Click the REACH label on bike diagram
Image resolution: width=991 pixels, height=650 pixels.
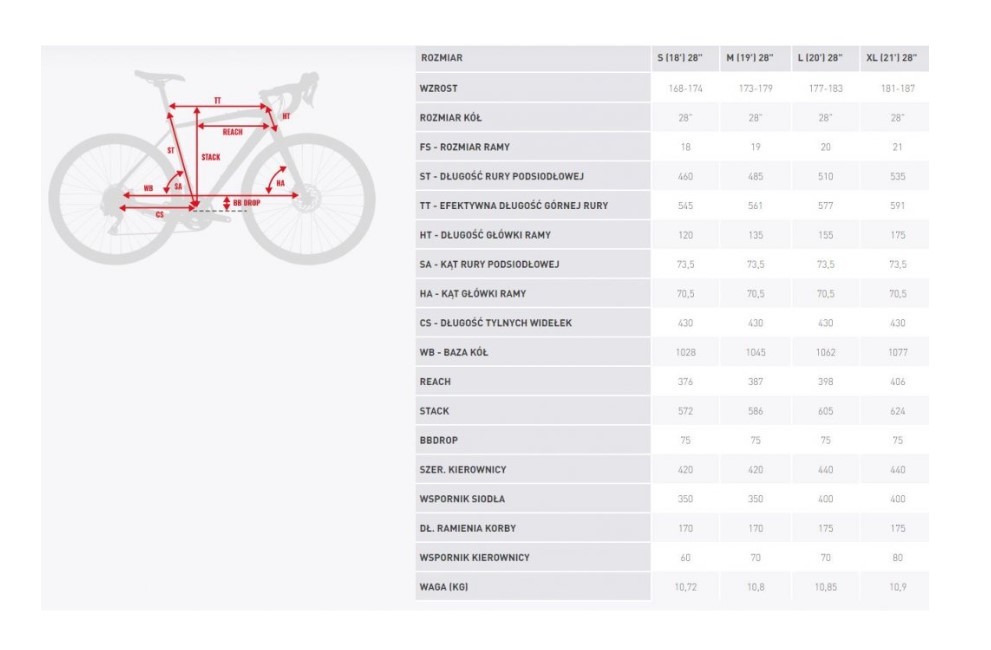click(233, 132)
